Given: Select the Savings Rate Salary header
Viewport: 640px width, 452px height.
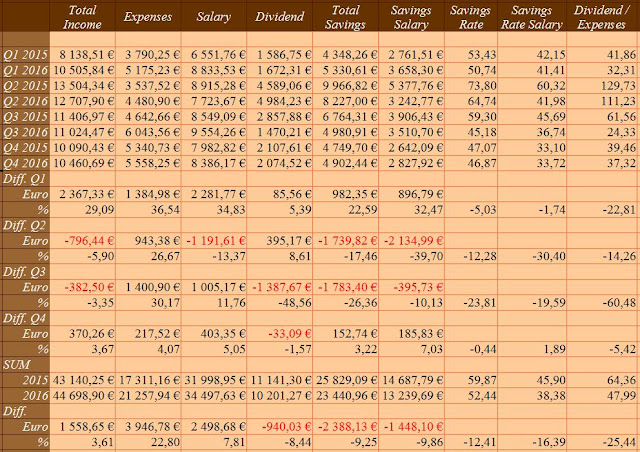Looking at the screenshot, I should pos(532,17).
